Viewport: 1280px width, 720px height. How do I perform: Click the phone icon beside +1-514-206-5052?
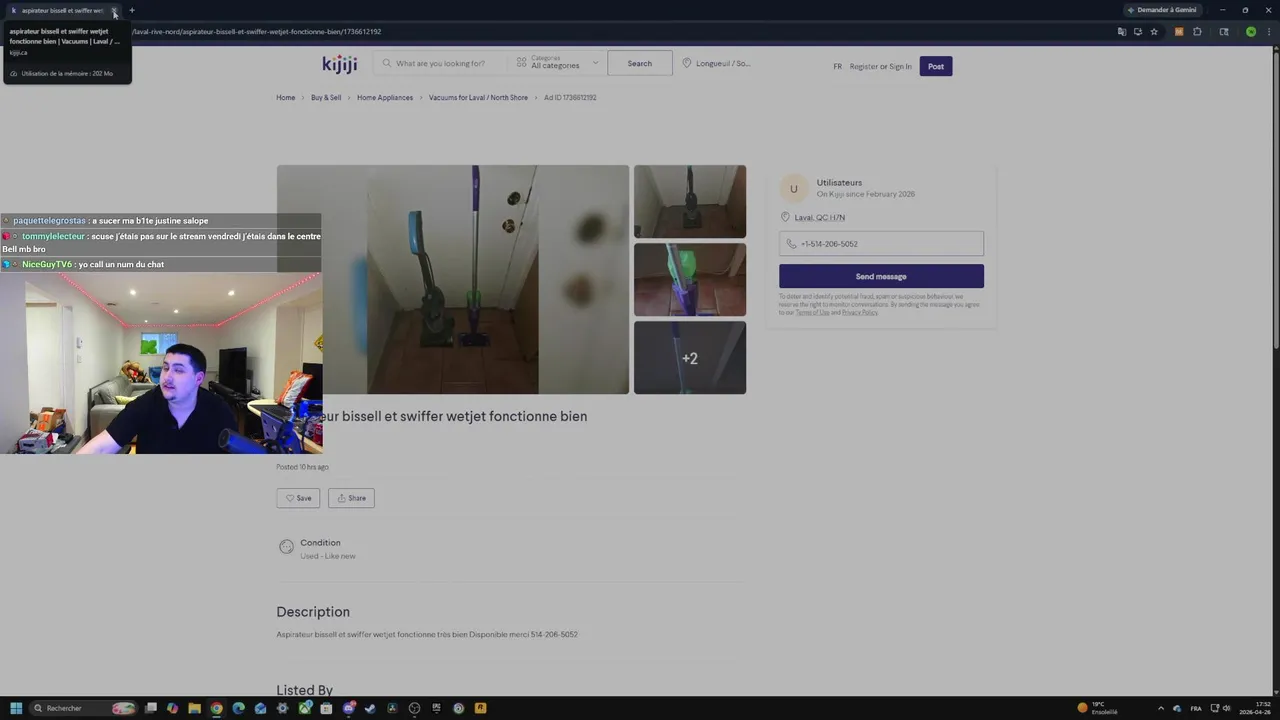coord(792,244)
